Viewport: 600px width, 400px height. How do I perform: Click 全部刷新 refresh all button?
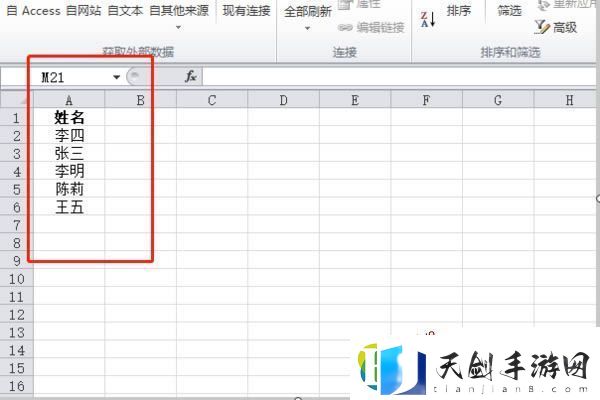308,11
